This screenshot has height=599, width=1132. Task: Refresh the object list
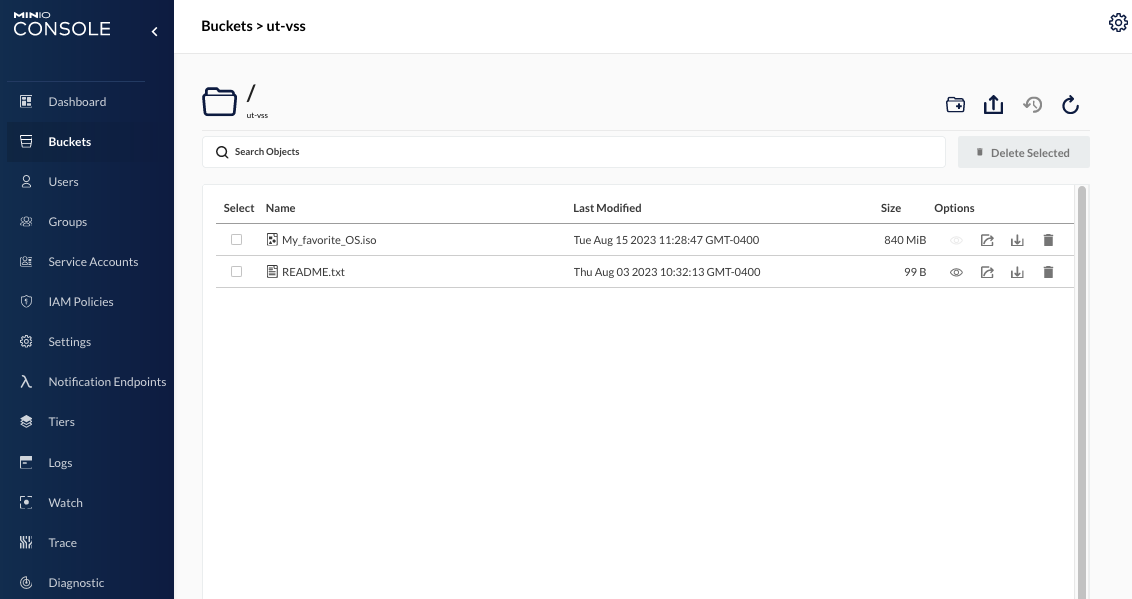1071,105
